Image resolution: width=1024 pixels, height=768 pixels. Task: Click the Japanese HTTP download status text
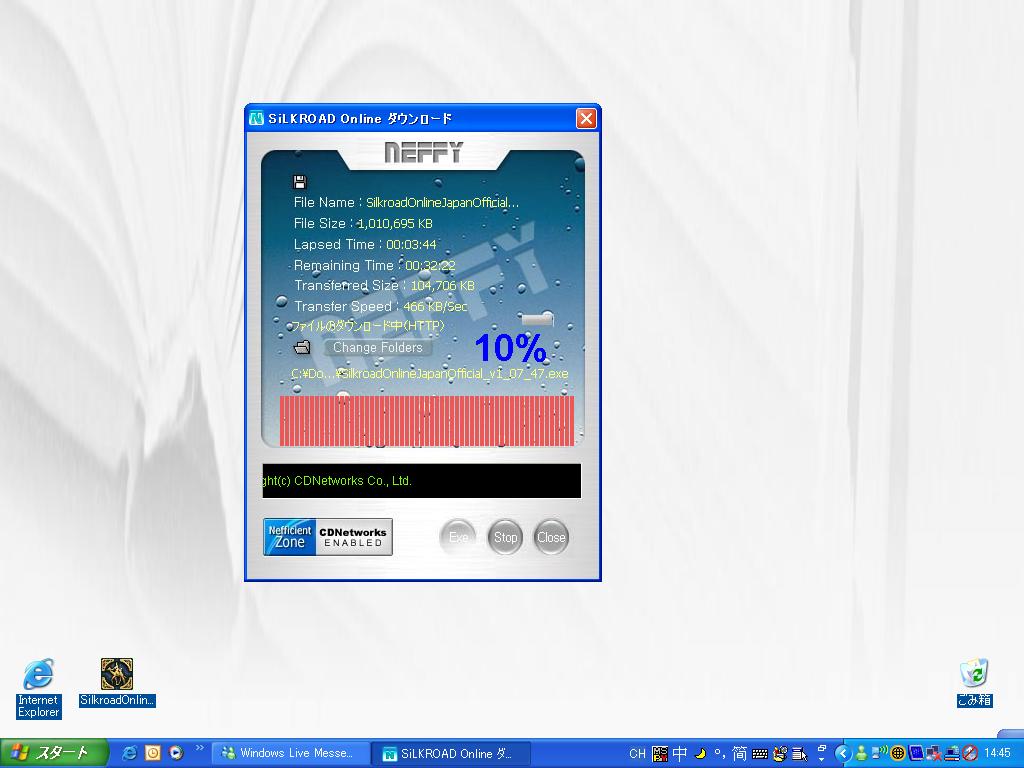(368, 326)
